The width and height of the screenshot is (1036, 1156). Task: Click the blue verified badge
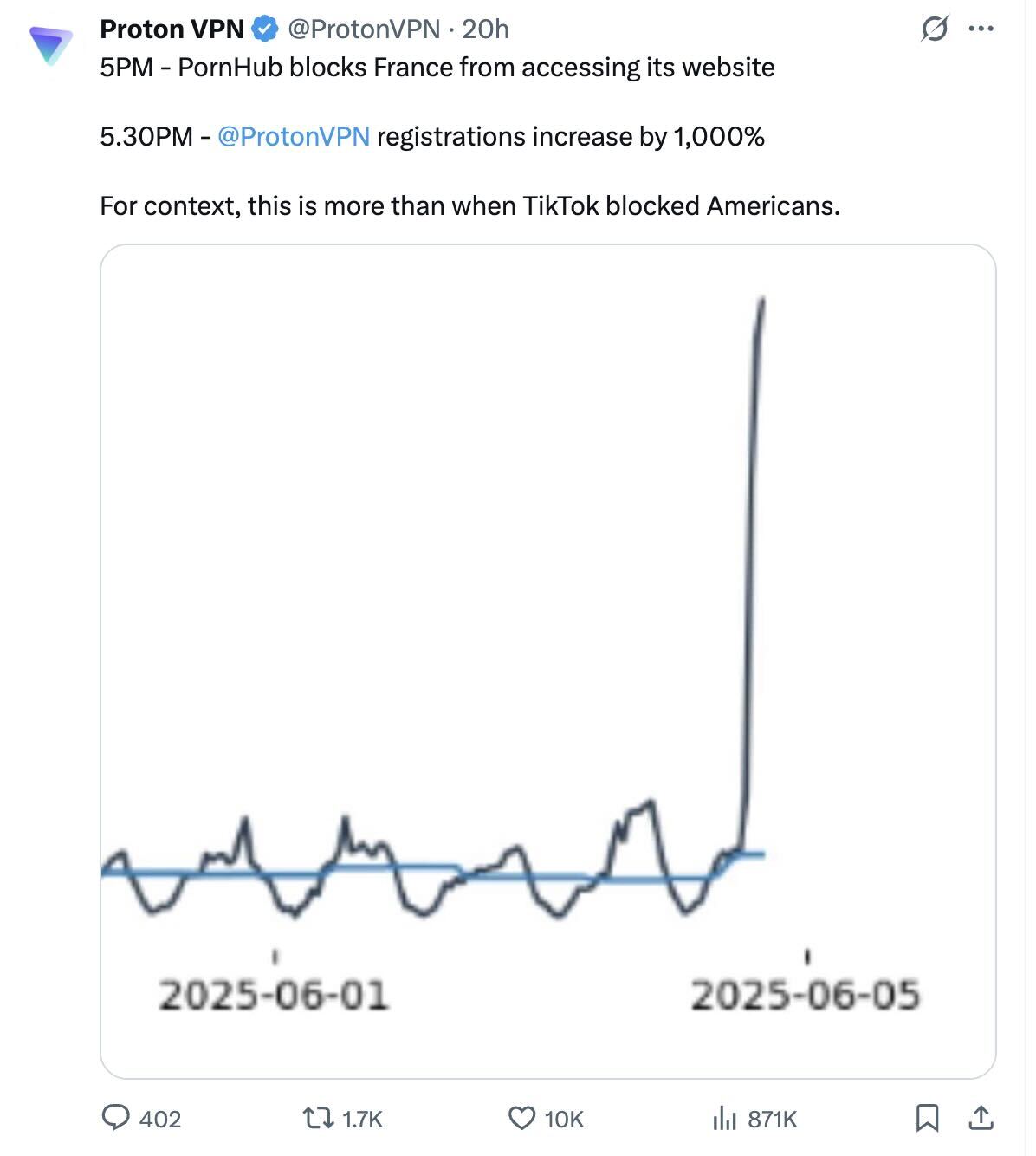tap(264, 29)
